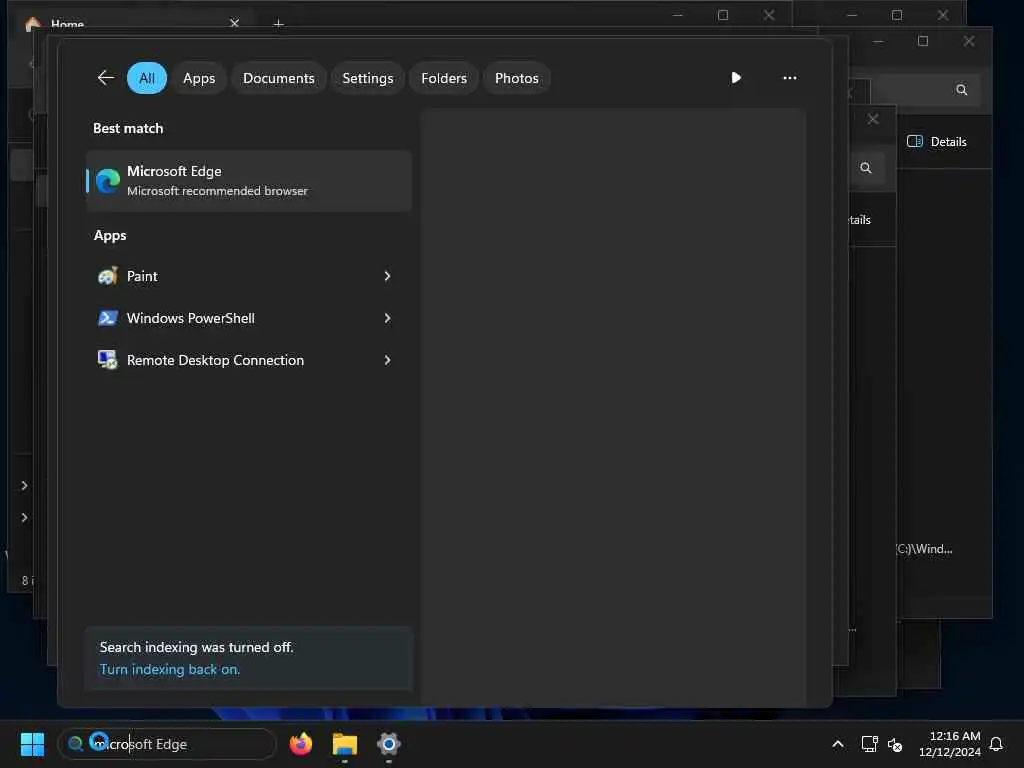1024x768 pixels.
Task: Switch to the Settings filter tab
Action: click(x=368, y=78)
